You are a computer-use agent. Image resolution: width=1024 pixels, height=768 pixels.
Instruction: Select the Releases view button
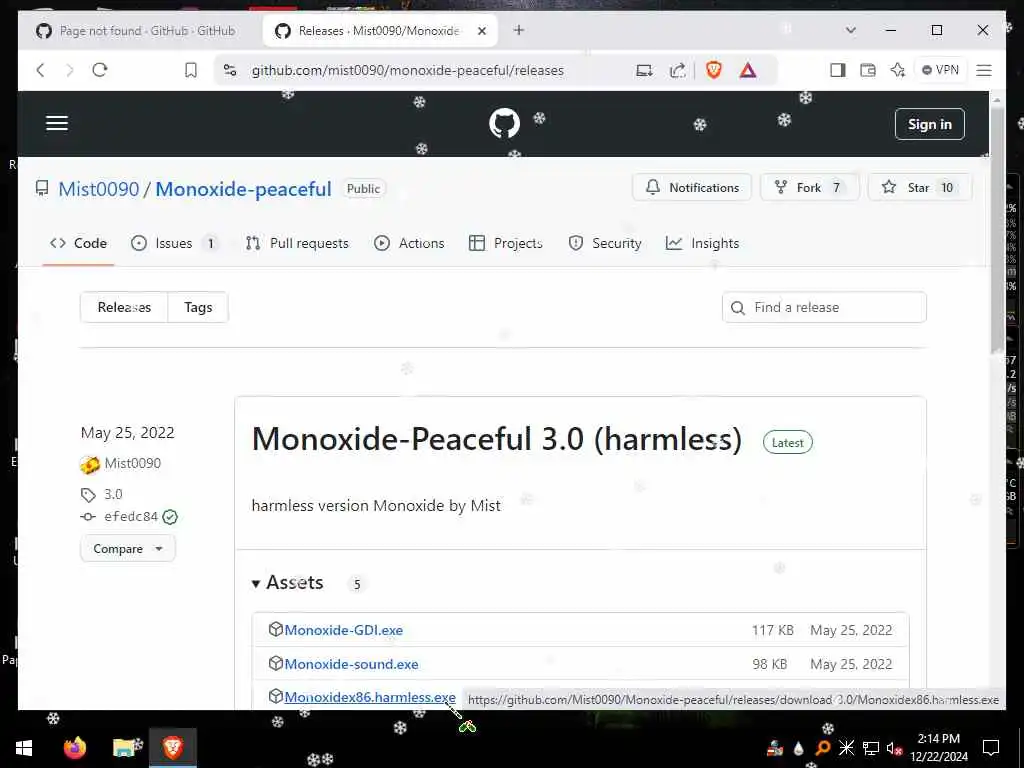[x=124, y=307]
